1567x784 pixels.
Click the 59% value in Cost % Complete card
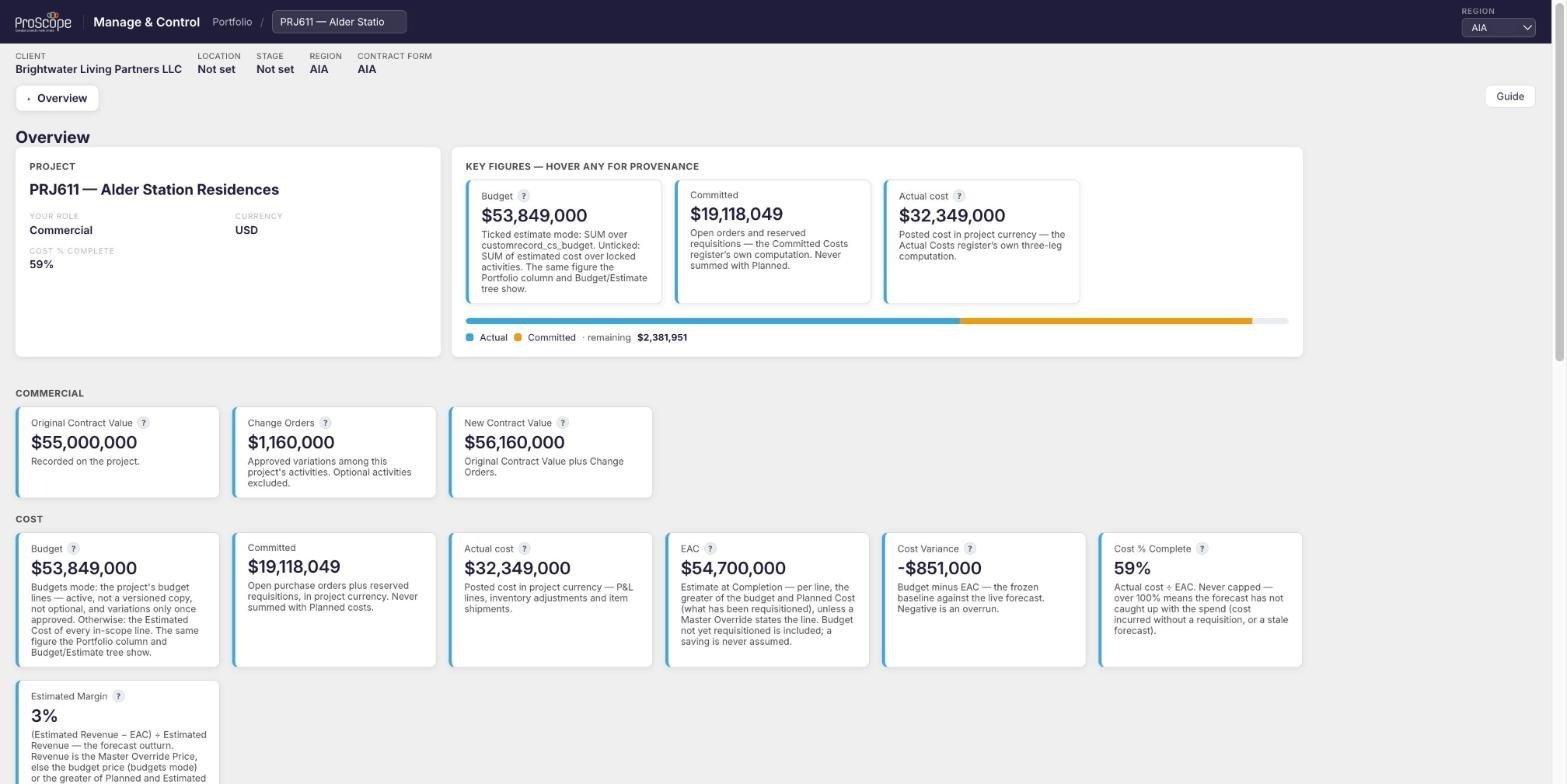click(1132, 569)
